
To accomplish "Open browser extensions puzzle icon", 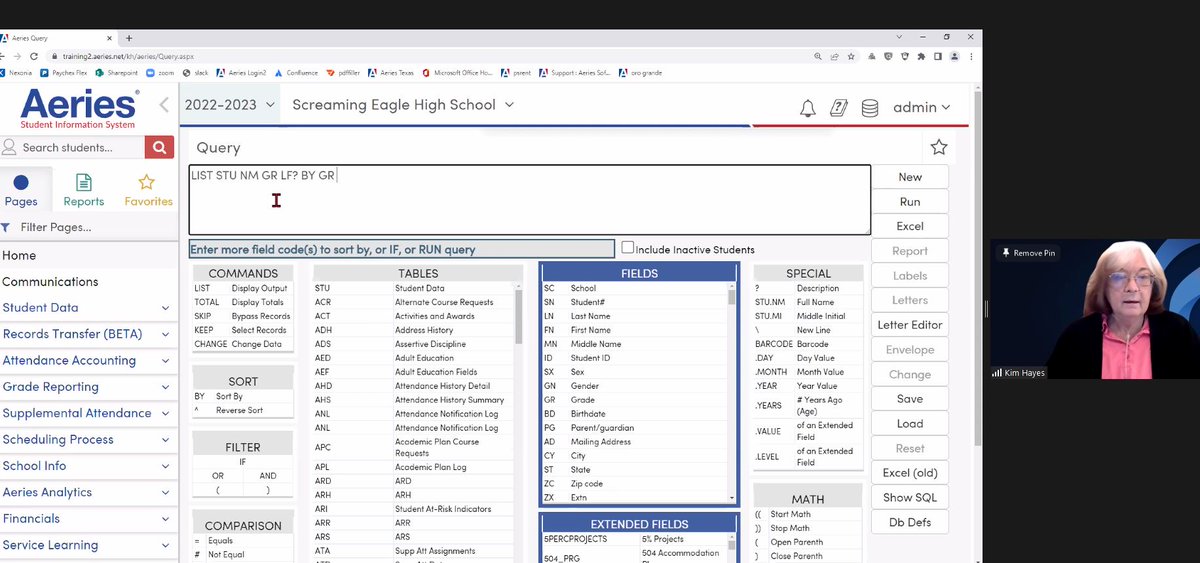I will 921,57.
